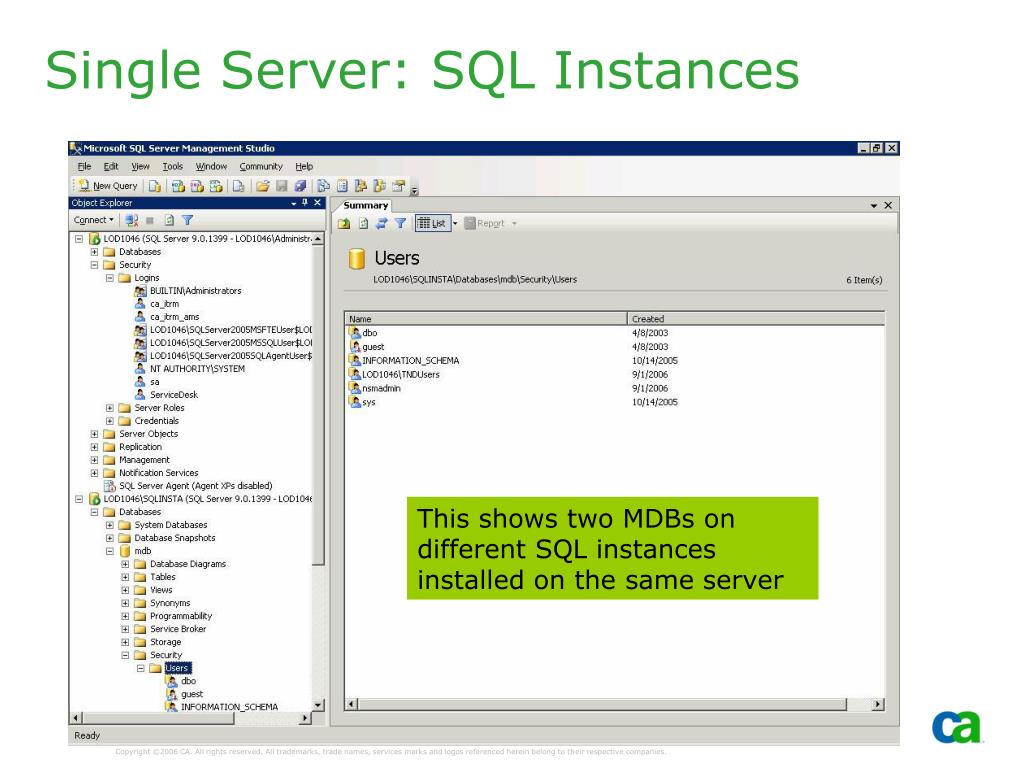
Task: Select the Service Broker folder
Action: tap(178, 629)
